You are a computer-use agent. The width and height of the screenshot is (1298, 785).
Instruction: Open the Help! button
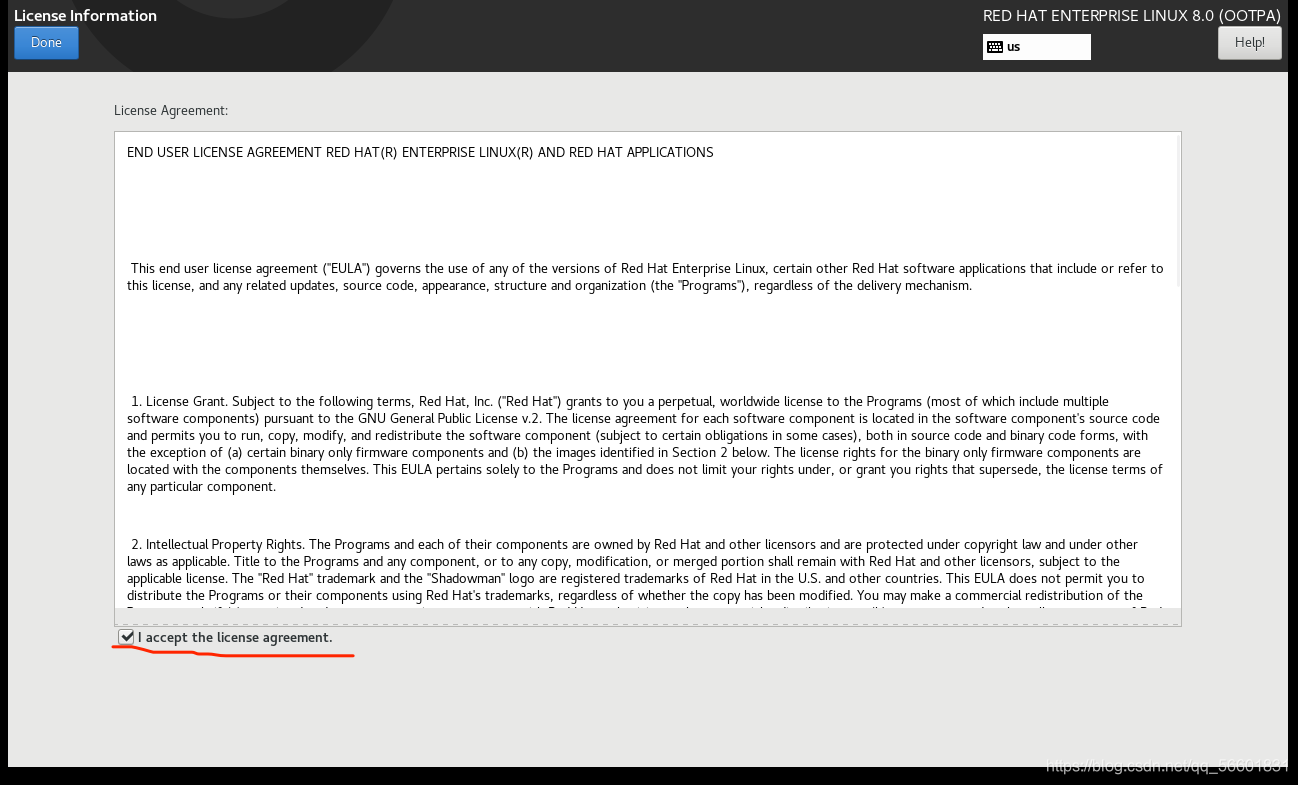(x=1249, y=43)
